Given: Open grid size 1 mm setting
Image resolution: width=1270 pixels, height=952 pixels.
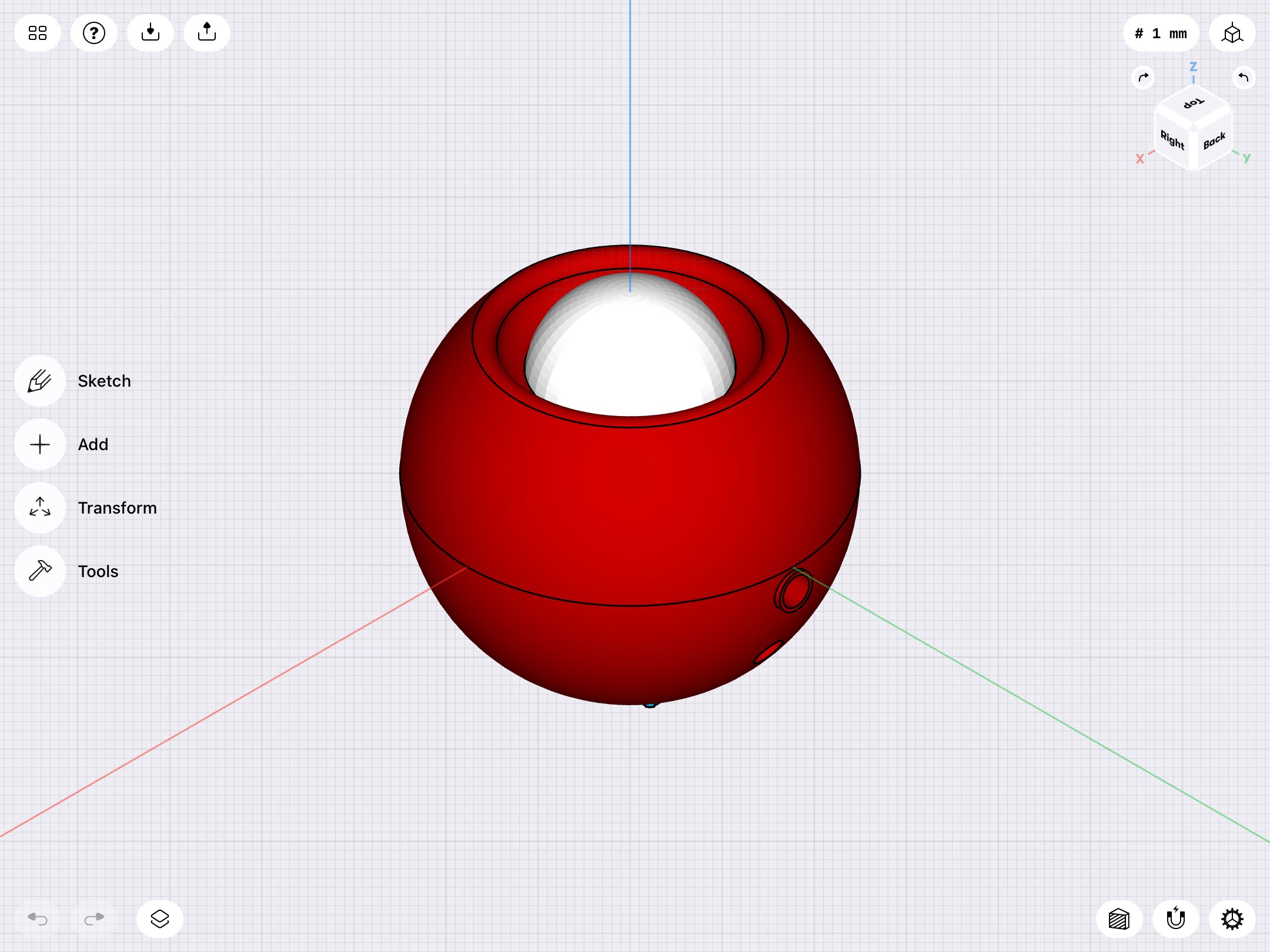Looking at the screenshot, I should pyautogui.click(x=1161, y=33).
